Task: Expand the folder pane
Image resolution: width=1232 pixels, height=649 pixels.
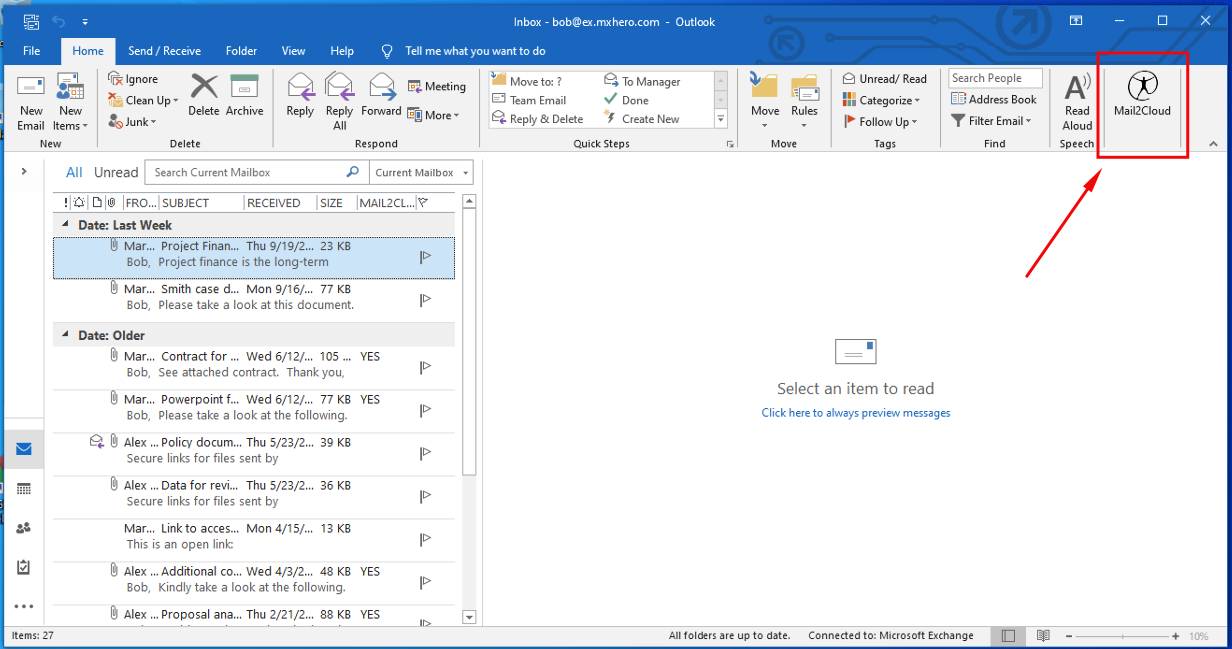Action: tap(24, 172)
